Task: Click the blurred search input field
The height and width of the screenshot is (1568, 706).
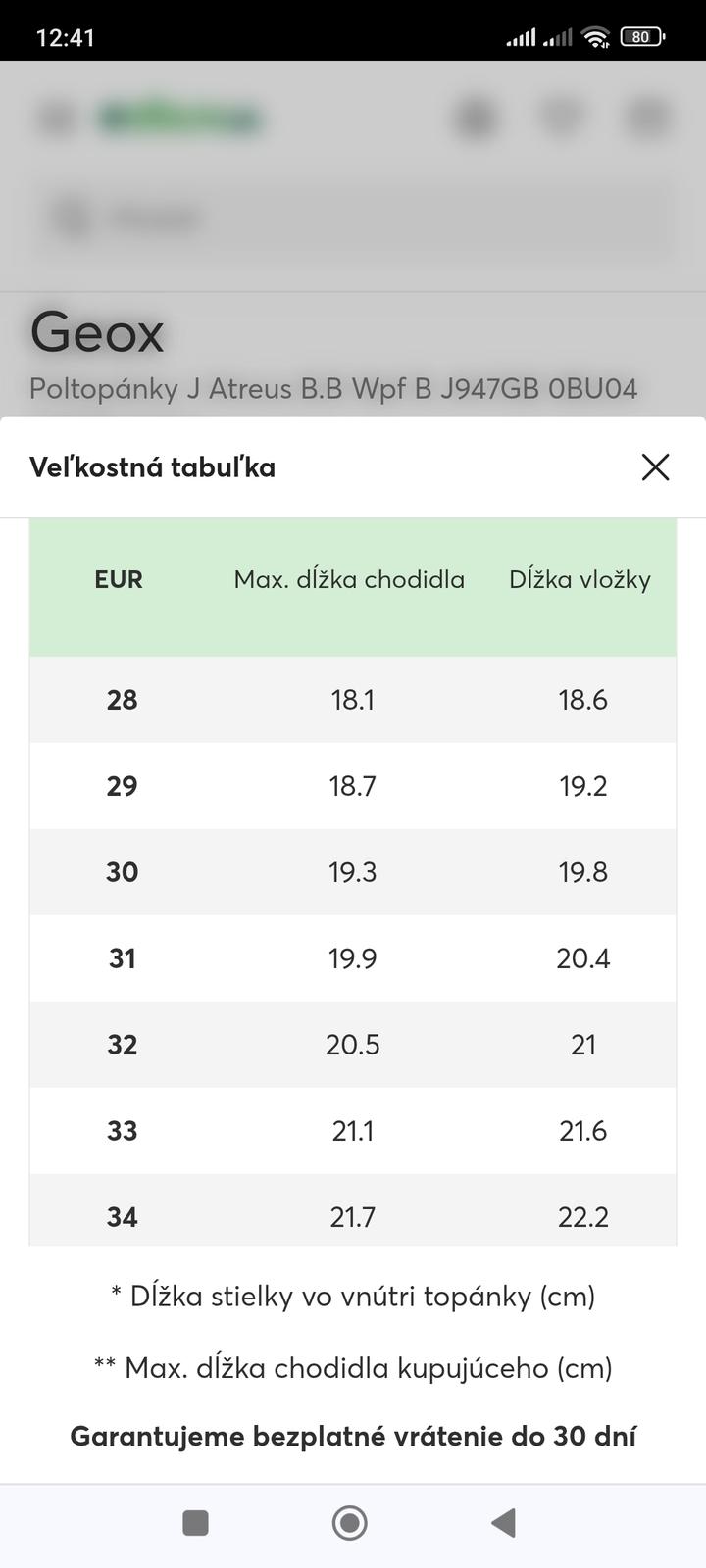Action: (x=353, y=218)
